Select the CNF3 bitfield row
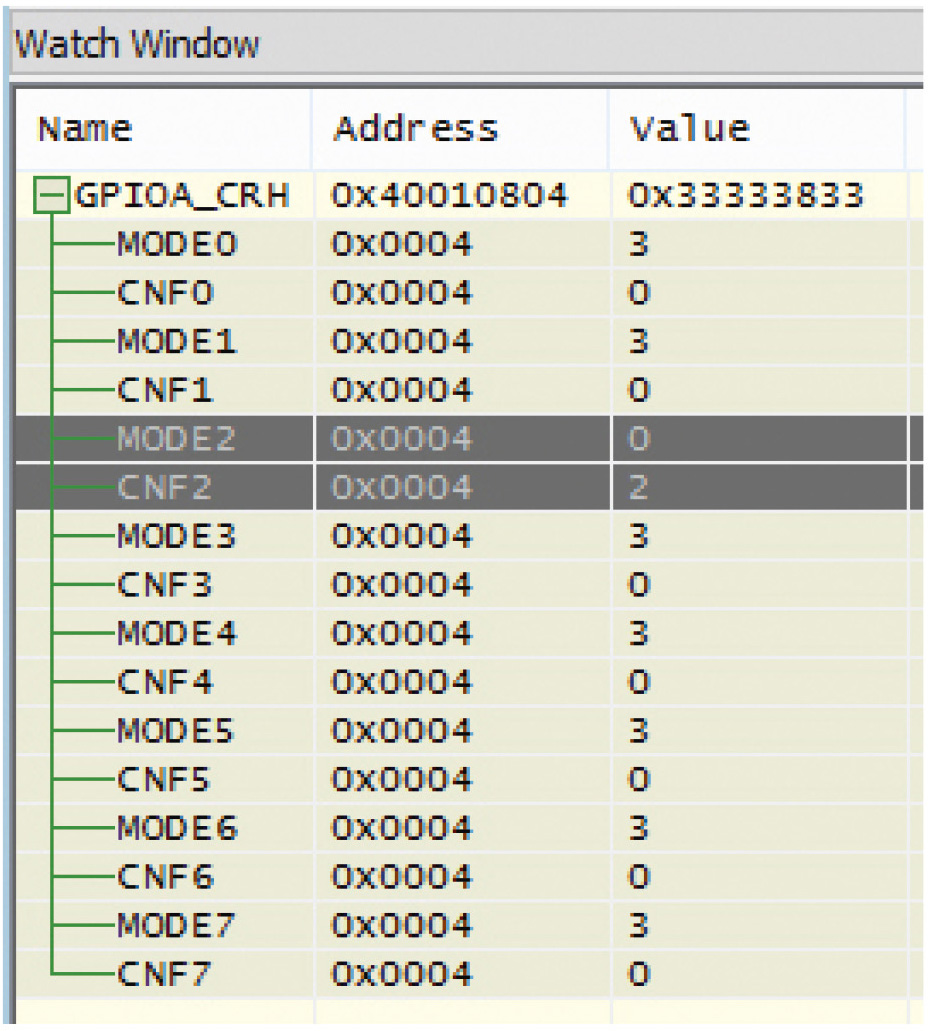 pyautogui.click(x=469, y=585)
